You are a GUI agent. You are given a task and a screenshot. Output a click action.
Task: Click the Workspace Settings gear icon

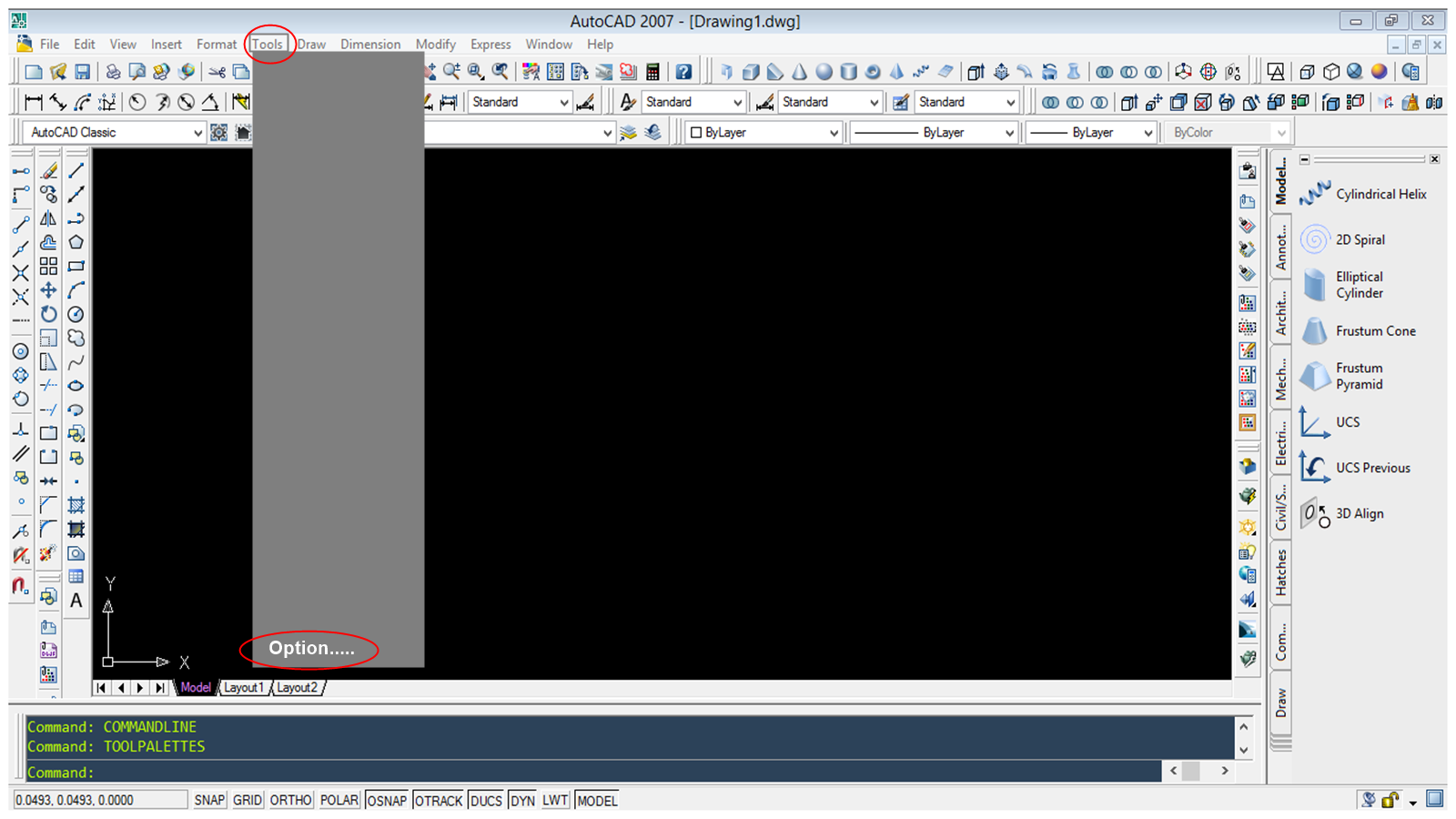pyautogui.click(x=219, y=133)
